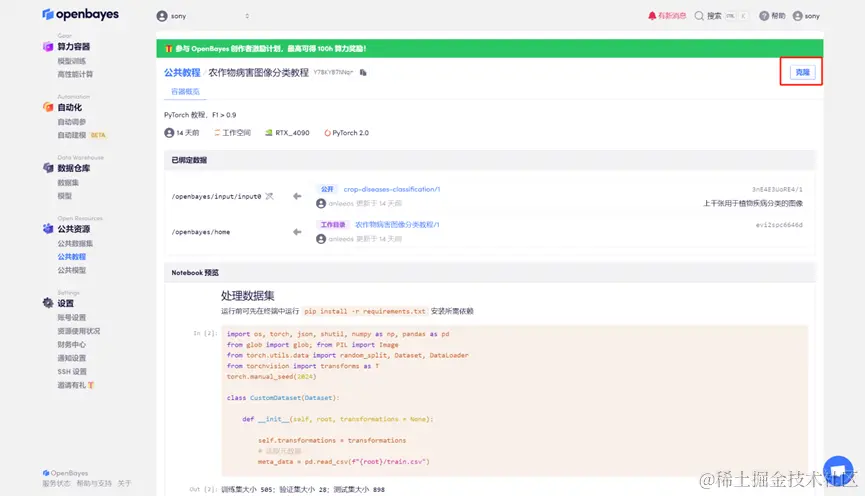Screen dimensions: 865x496
Task: Click the PyTorch 教程，F1 > 0.9 description
Action: tap(200, 115)
